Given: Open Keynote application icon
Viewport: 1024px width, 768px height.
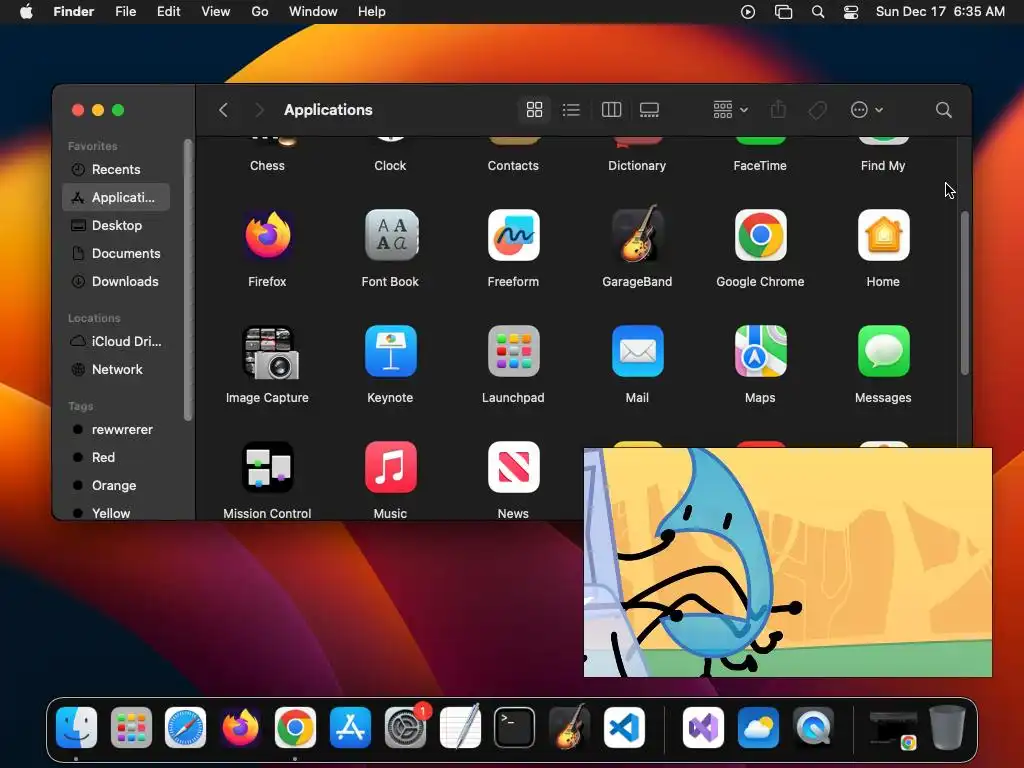Looking at the screenshot, I should click(x=391, y=351).
